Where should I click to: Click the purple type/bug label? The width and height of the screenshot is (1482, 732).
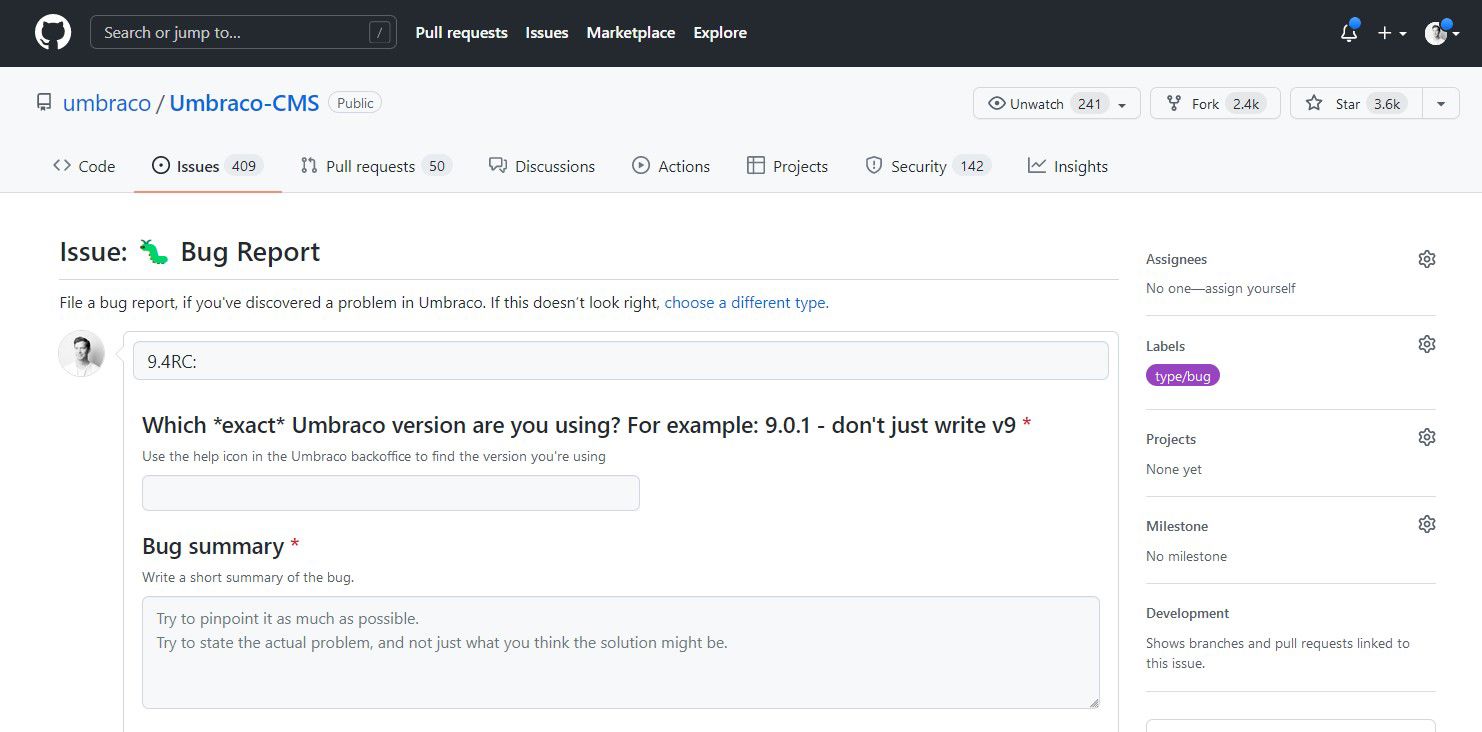[1182, 376]
